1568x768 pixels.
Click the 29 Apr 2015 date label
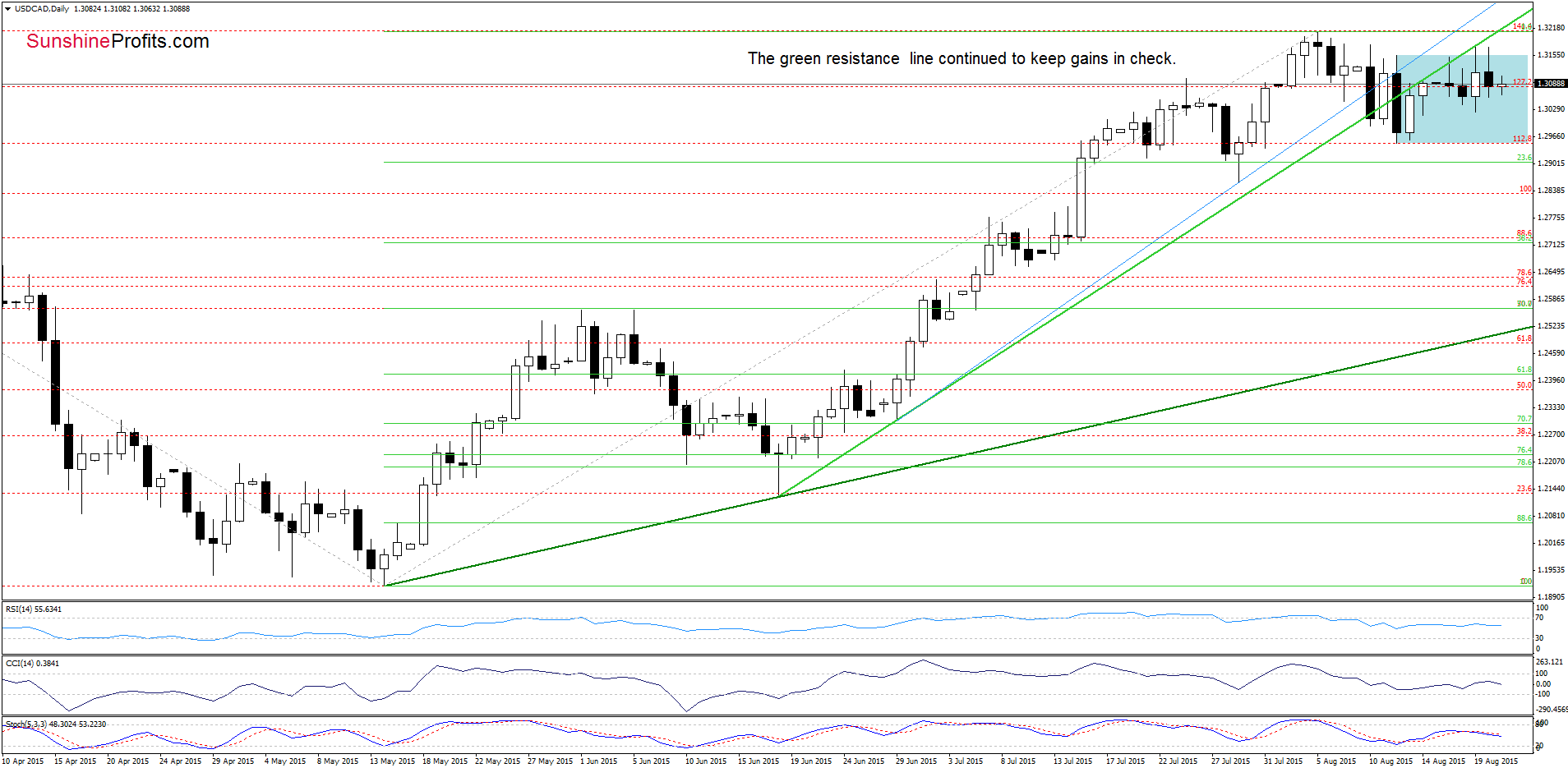[x=233, y=761]
